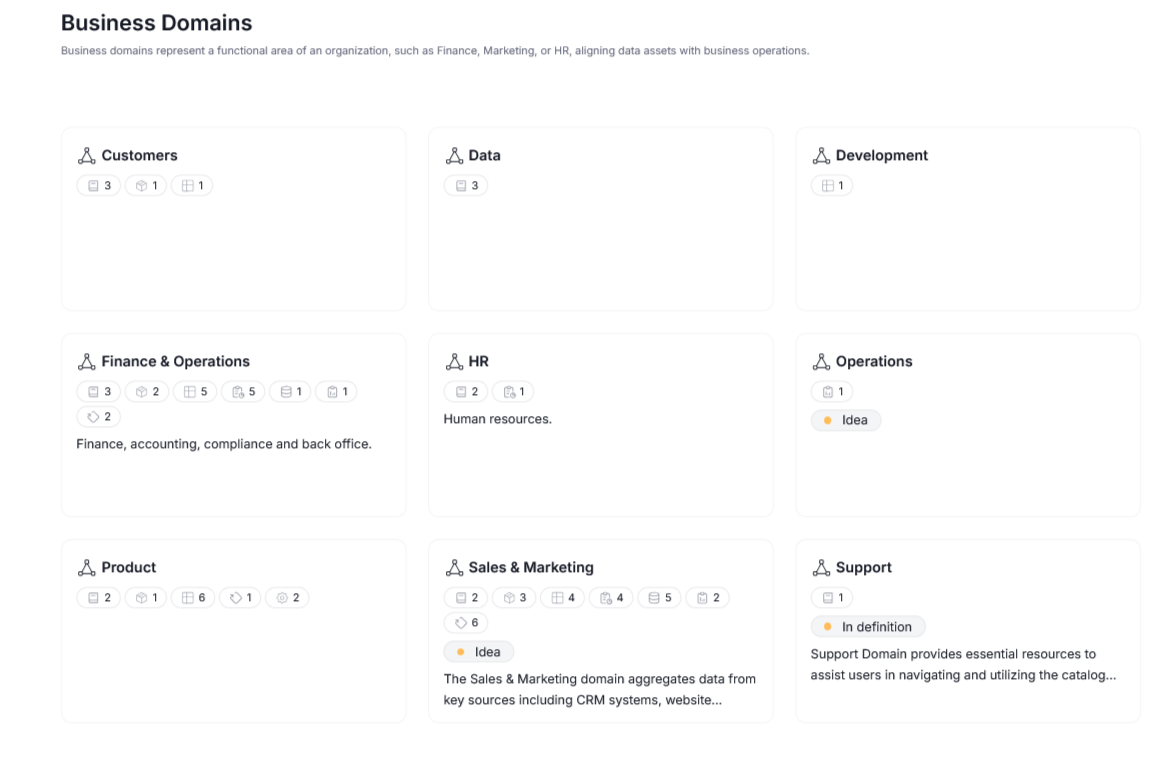Viewport: 1172px width, 764px height.
Task: Open the Sales & Marketing domain
Action: click(530, 568)
